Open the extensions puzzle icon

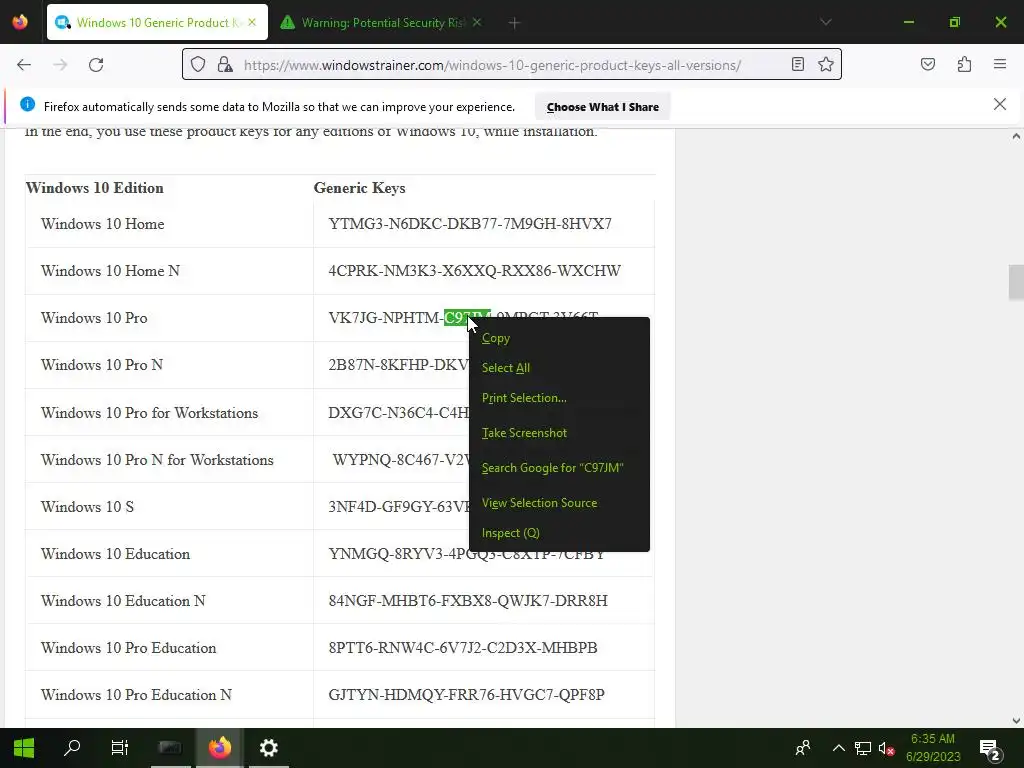tap(964, 64)
